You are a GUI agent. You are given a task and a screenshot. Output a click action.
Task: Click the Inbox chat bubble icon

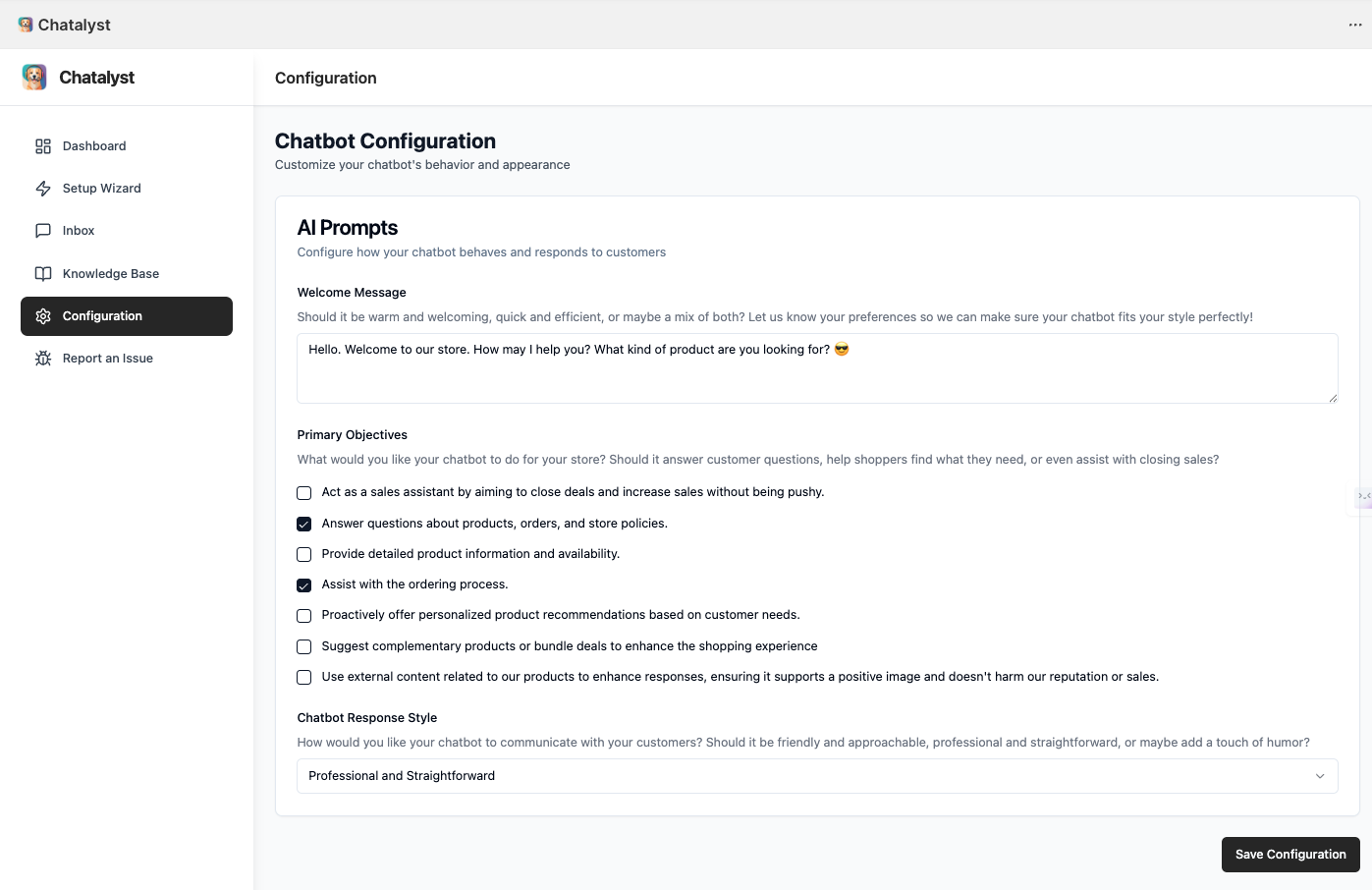(43, 231)
